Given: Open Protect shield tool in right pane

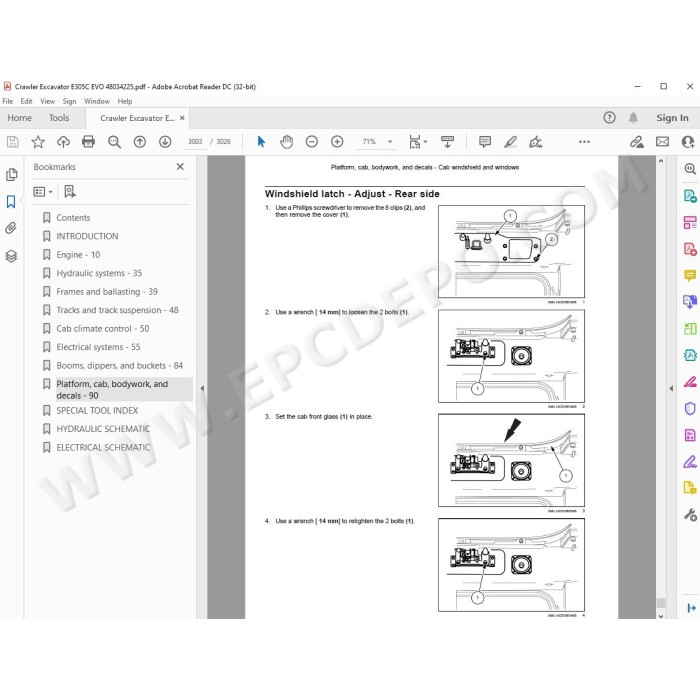Looking at the screenshot, I should point(690,408).
